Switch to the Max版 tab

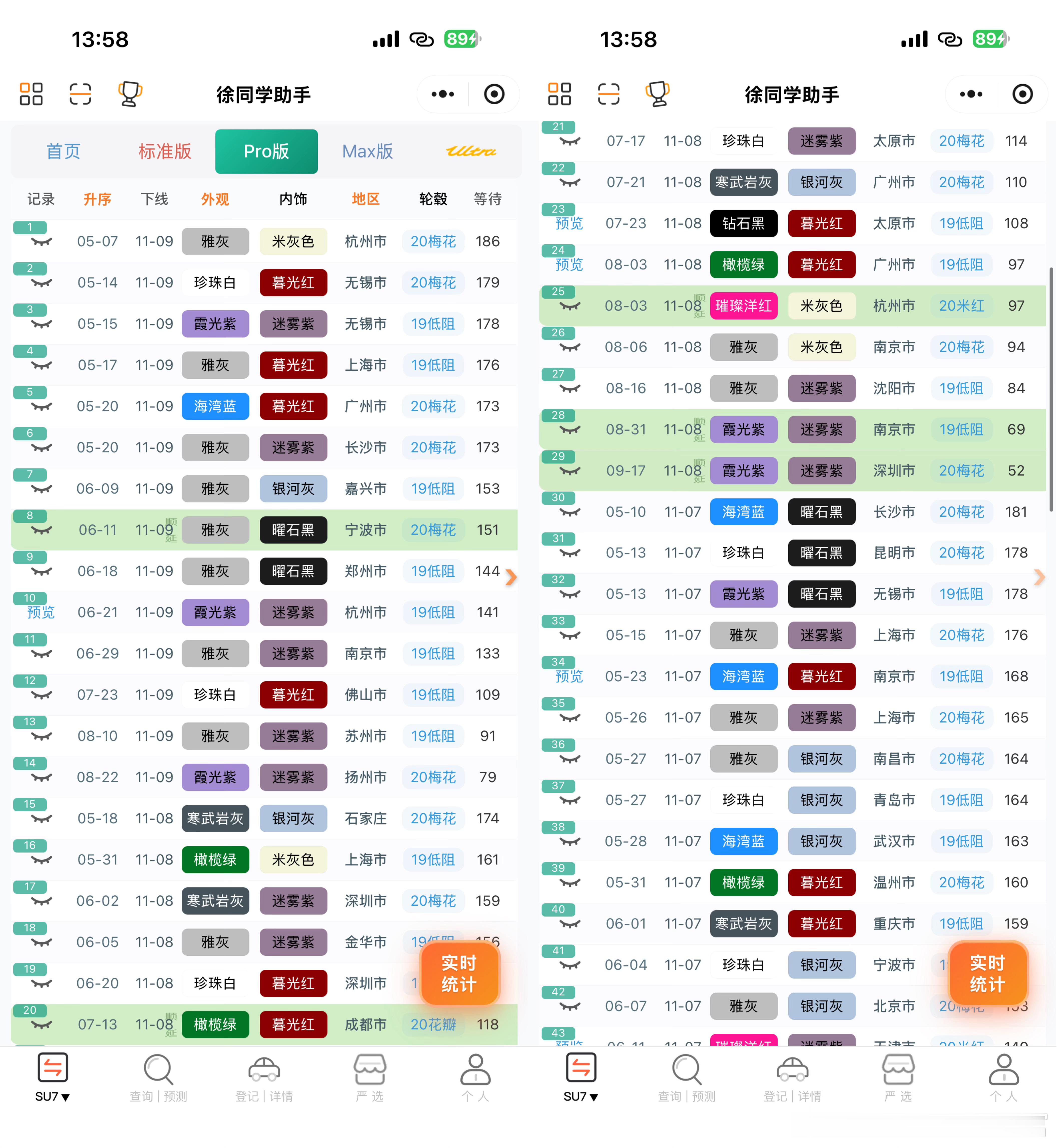point(367,152)
